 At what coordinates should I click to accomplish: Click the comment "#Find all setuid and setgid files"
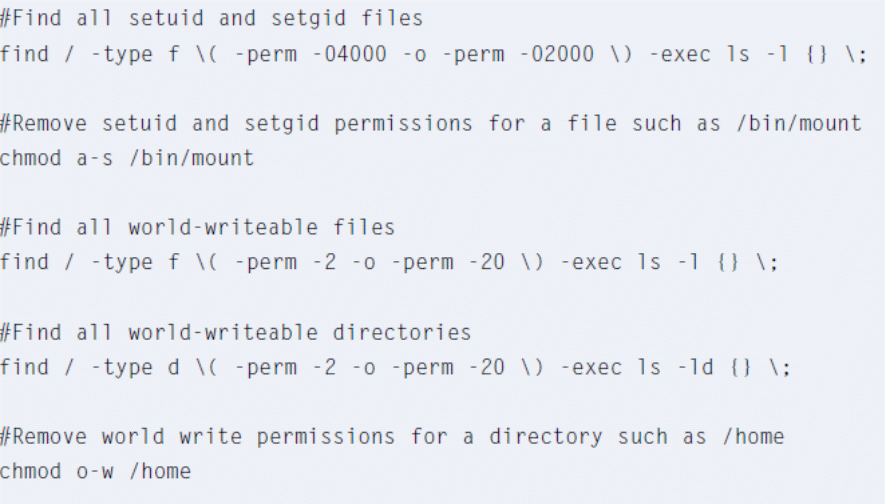click(211, 19)
